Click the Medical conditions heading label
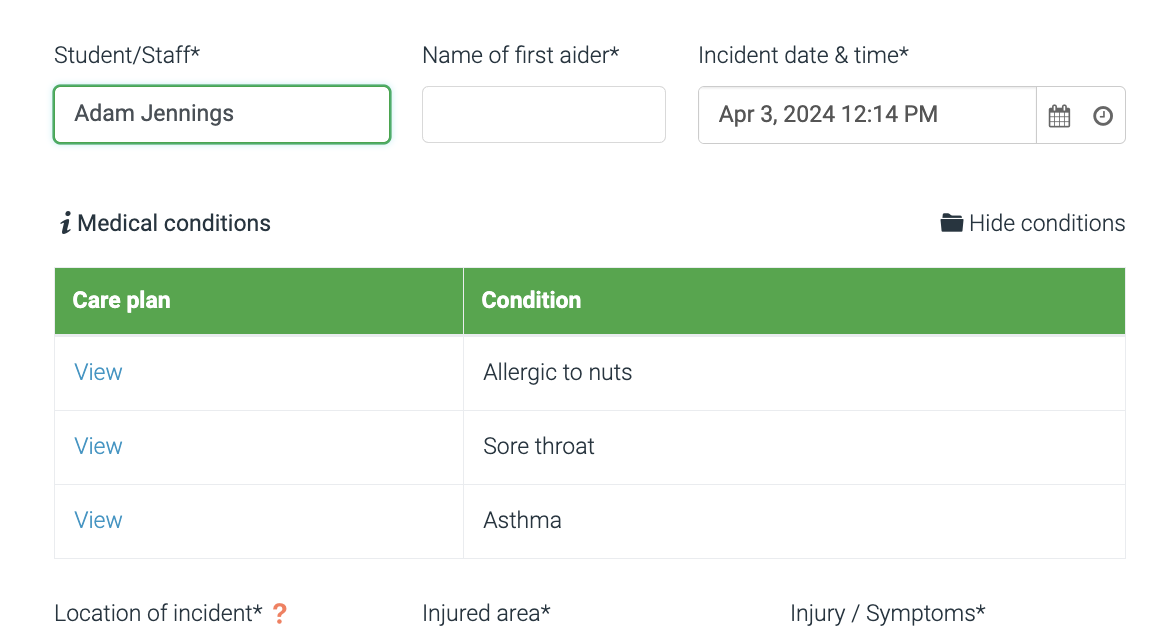This screenshot has width=1162, height=632. coord(175,222)
